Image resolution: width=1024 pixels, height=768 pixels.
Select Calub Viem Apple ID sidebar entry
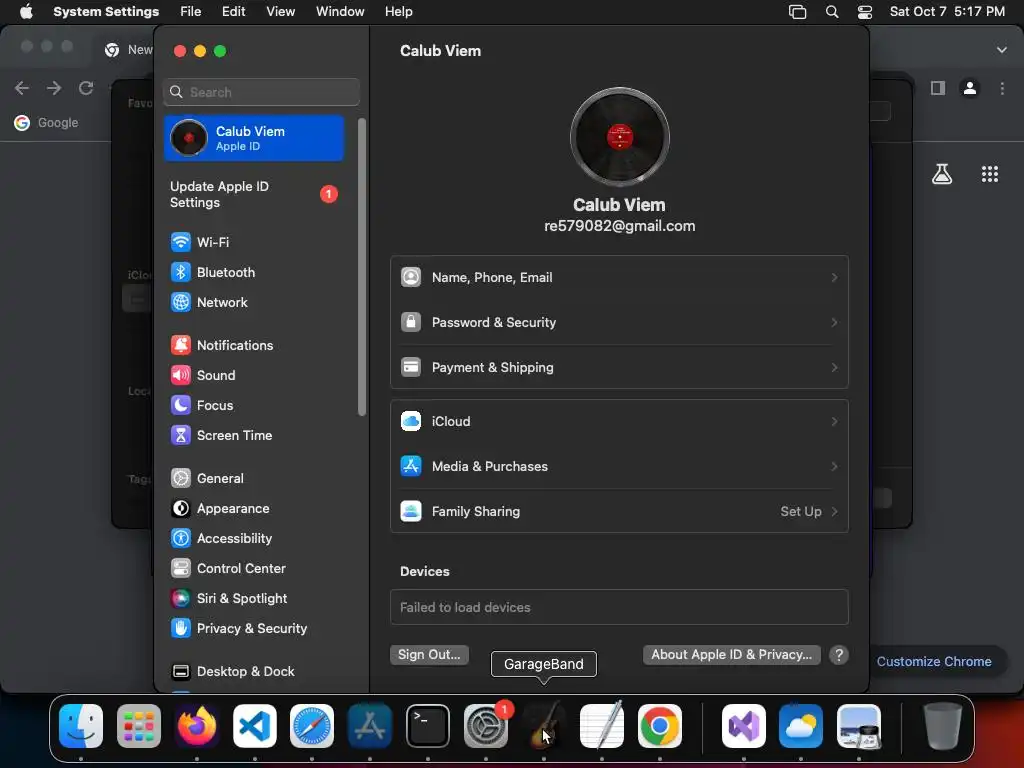pos(254,138)
